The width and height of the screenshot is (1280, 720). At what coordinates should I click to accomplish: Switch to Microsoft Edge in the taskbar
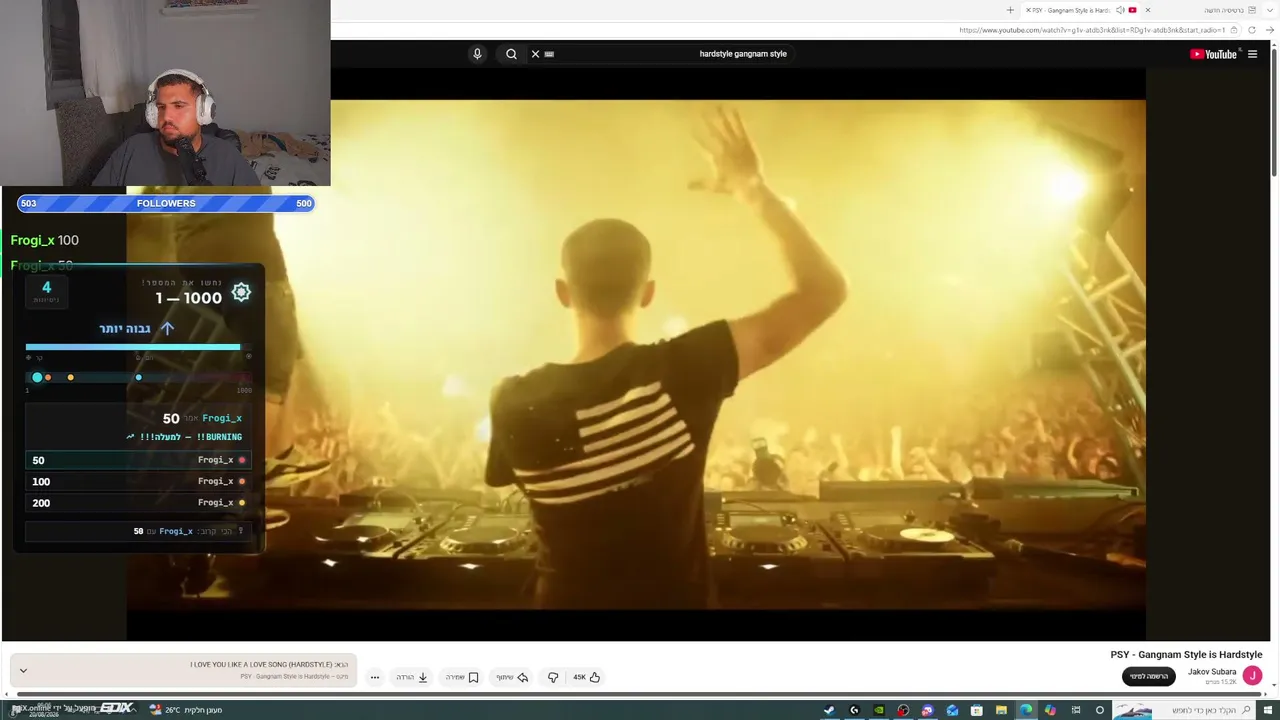pos(1026,710)
